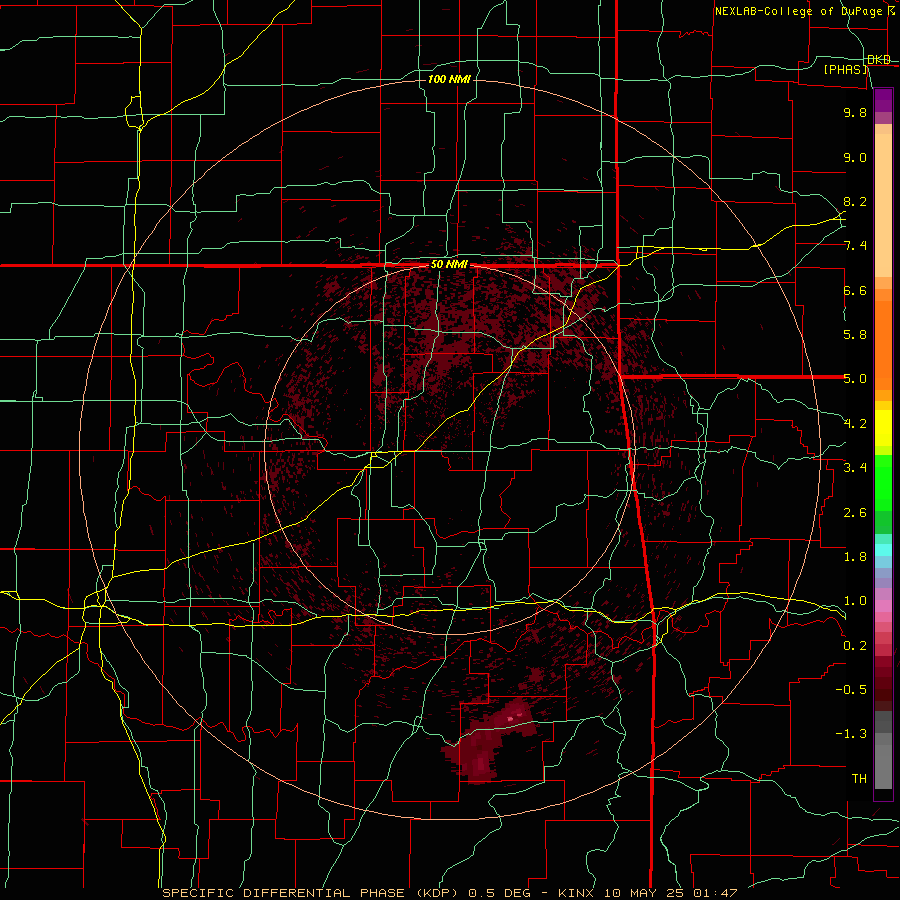900x900 pixels.
Task: Select the 4.2 value on the color scale
Action: pos(855,424)
